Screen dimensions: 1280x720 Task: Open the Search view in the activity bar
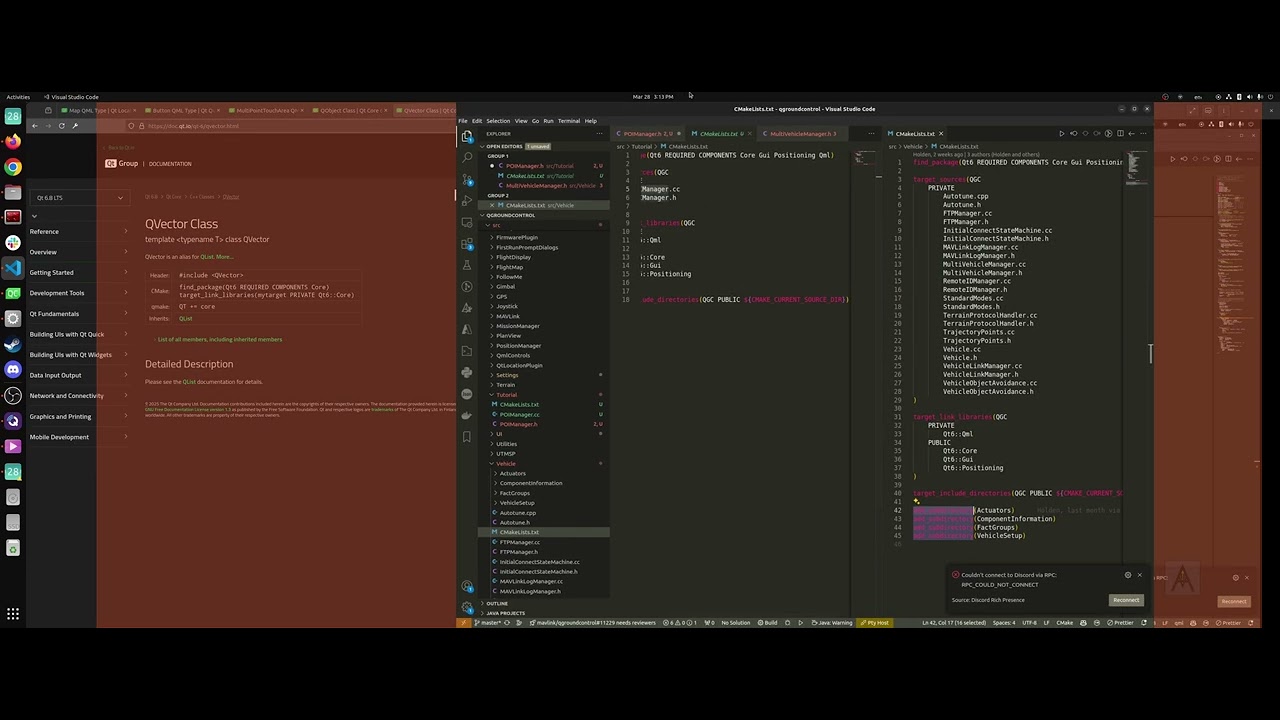(x=467, y=157)
